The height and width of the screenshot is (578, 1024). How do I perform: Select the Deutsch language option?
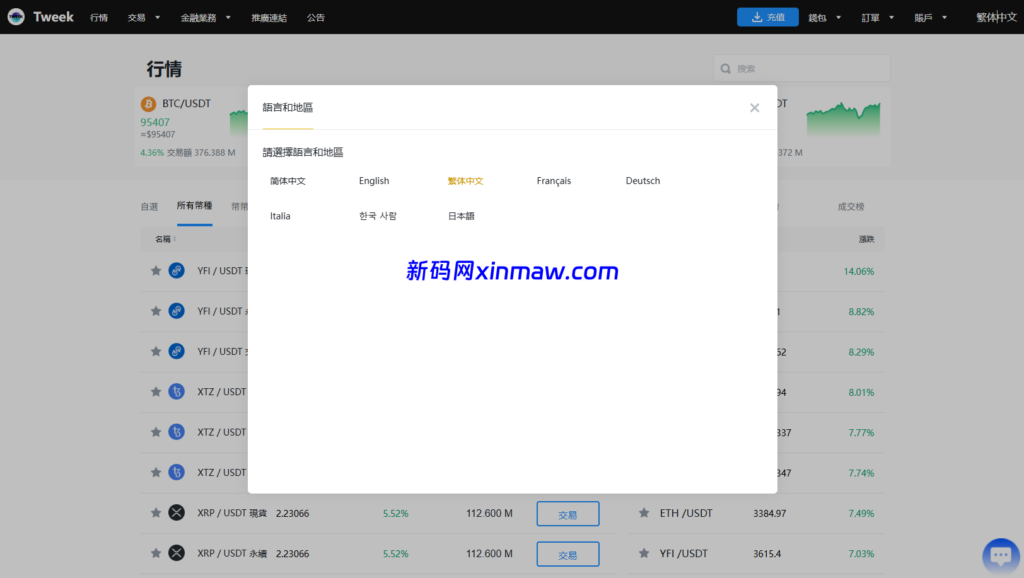642,180
